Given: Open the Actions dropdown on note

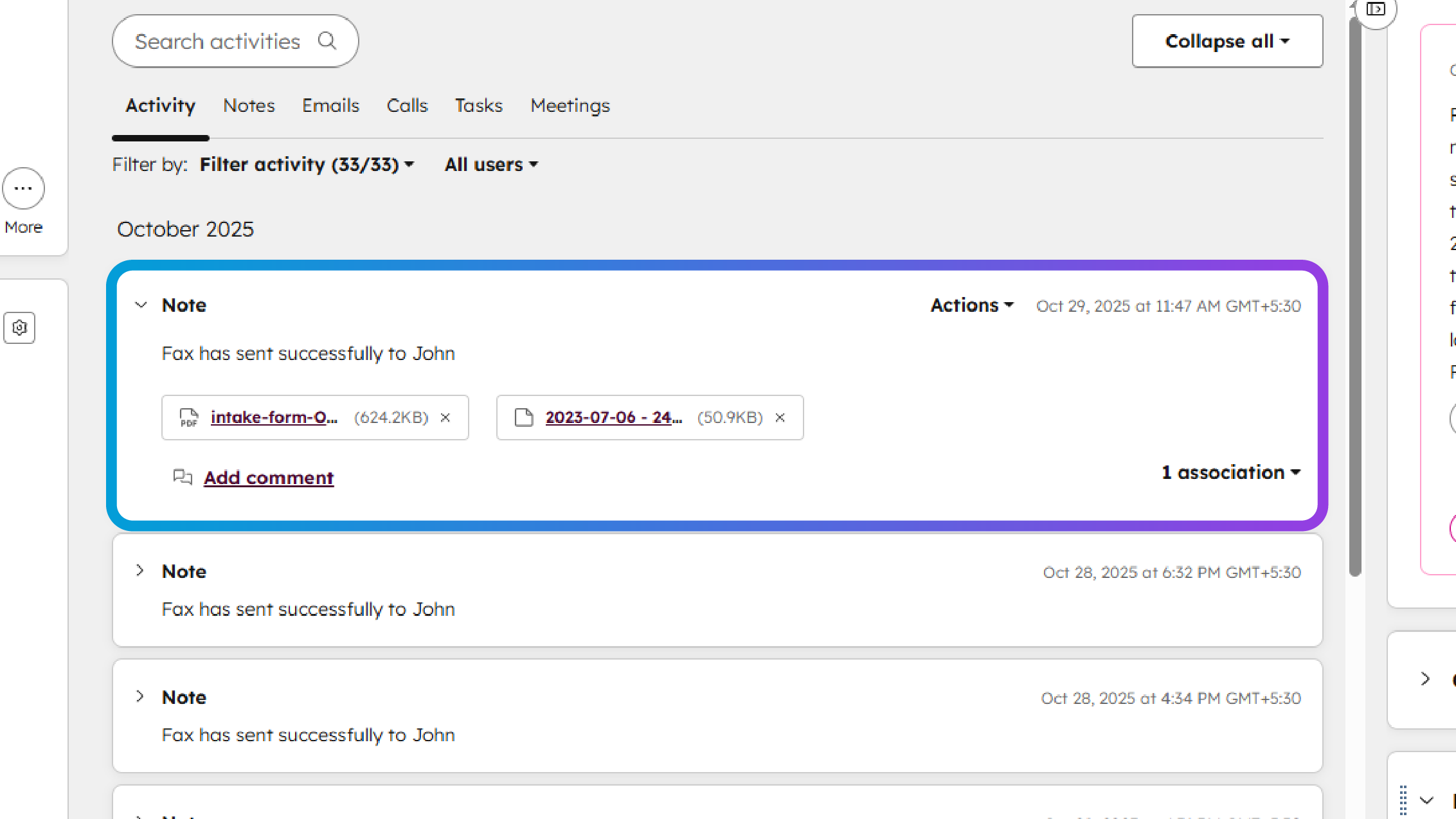Looking at the screenshot, I should (971, 305).
